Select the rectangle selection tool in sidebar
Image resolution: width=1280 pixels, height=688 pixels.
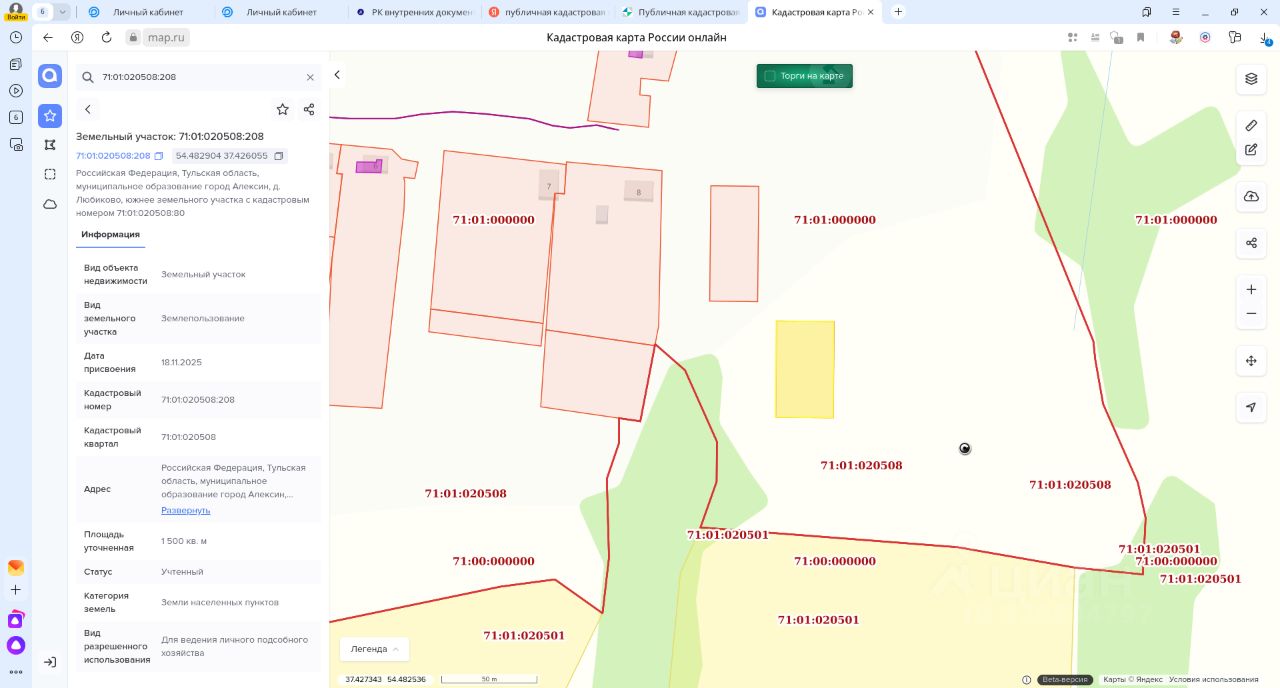pyautogui.click(x=50, y=174)
